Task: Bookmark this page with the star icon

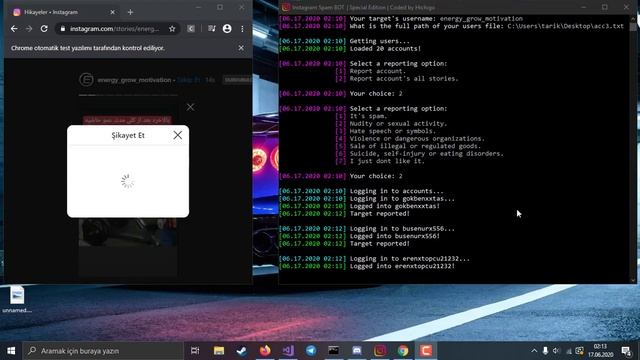Action: (172, 29)
